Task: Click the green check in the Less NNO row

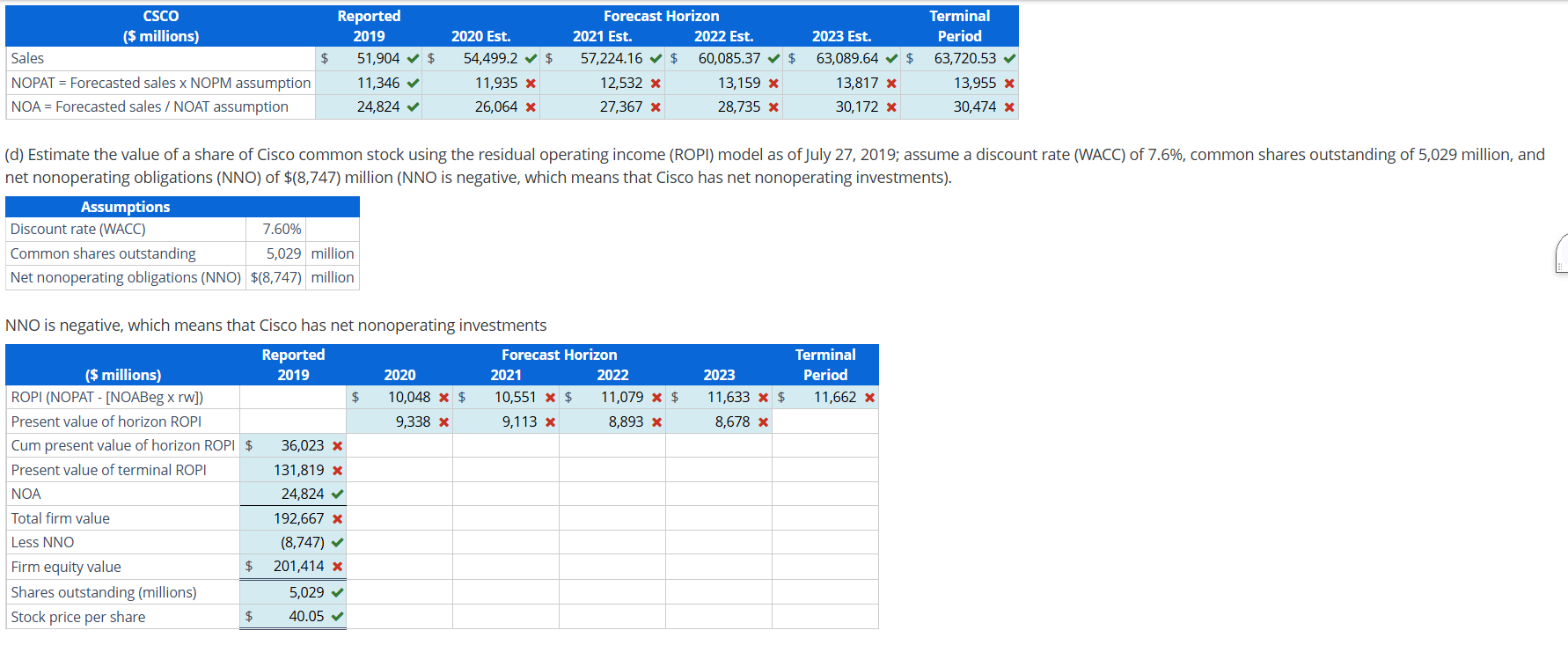Action: 338,543
